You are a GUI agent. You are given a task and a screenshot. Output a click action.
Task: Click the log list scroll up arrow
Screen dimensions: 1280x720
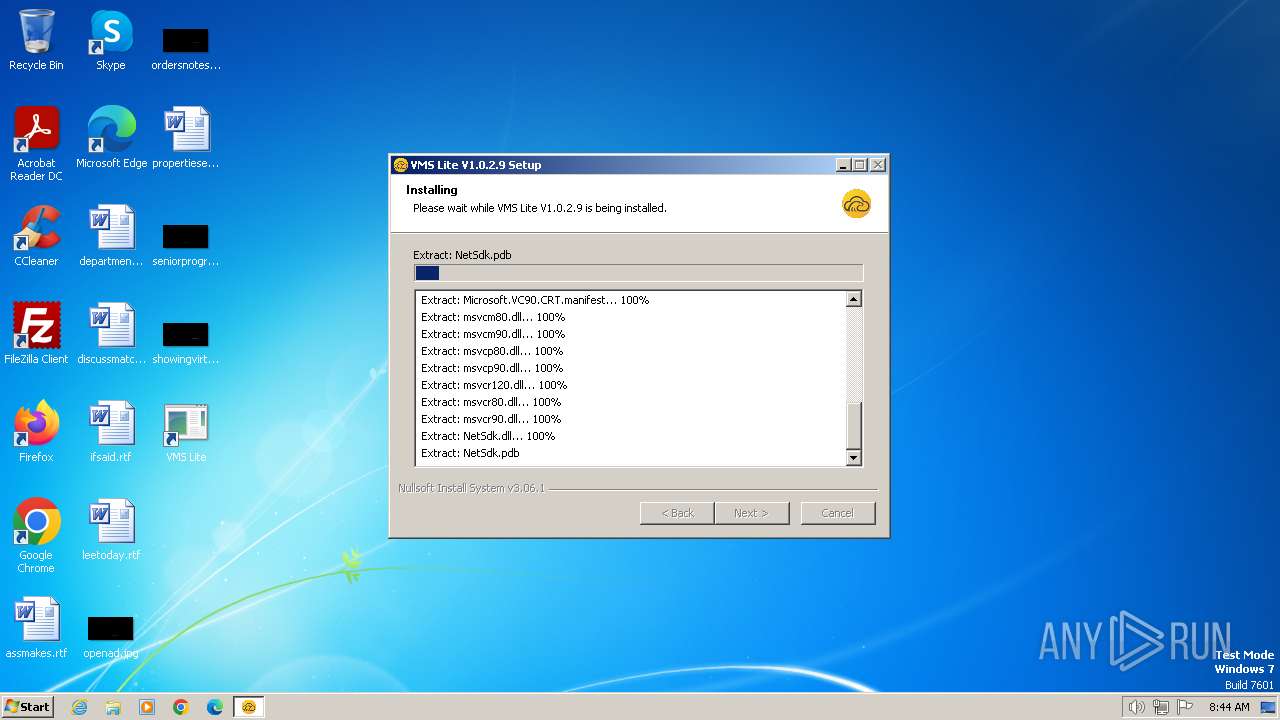(x=854, y=299)
